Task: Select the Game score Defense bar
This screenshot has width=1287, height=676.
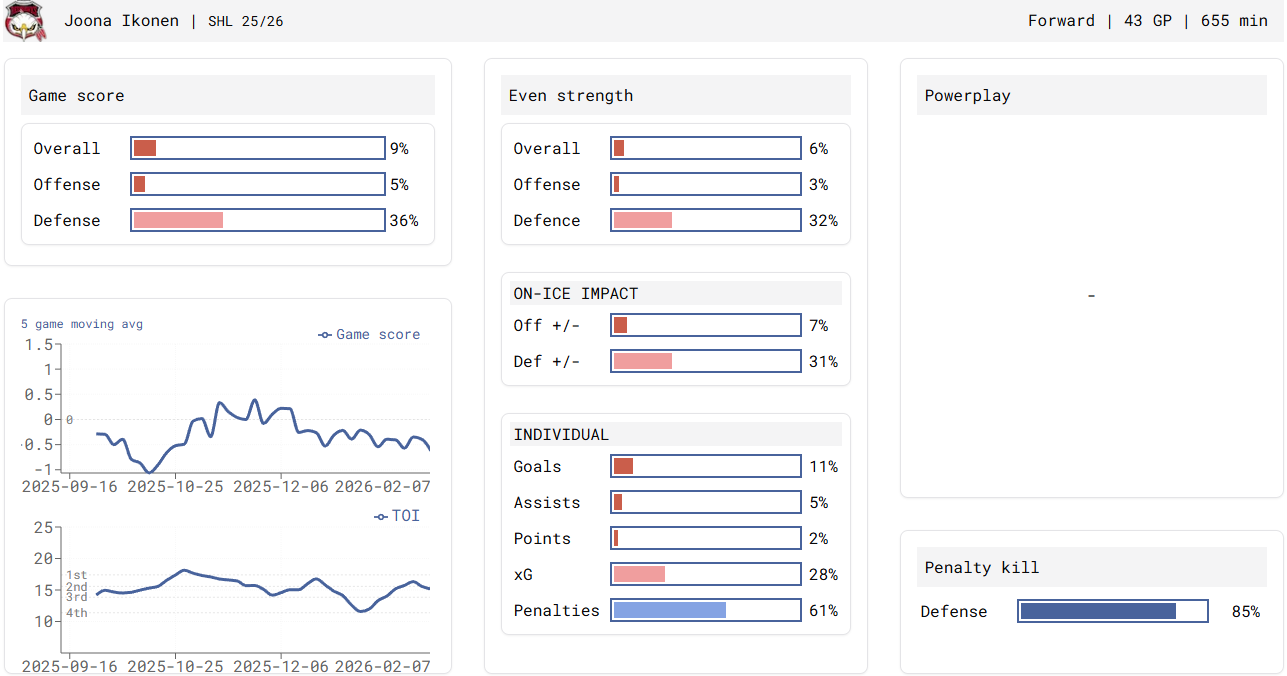Action: click(258, 220)
